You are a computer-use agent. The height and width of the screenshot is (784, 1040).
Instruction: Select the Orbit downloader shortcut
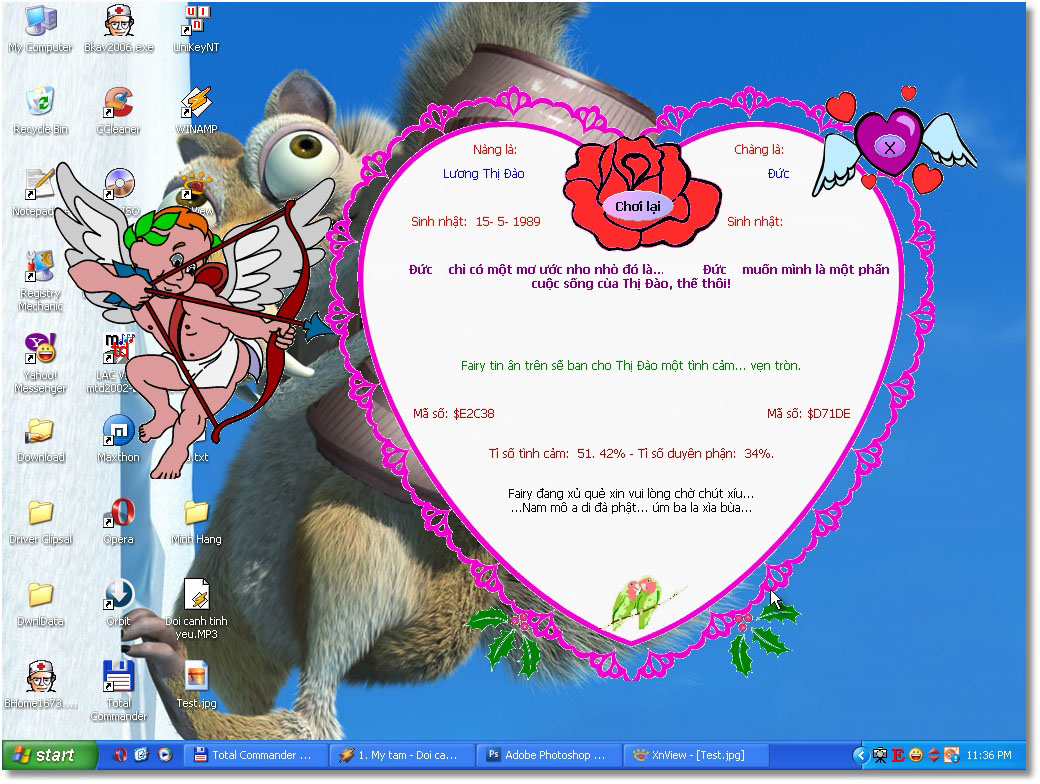[x=119, y=604]
